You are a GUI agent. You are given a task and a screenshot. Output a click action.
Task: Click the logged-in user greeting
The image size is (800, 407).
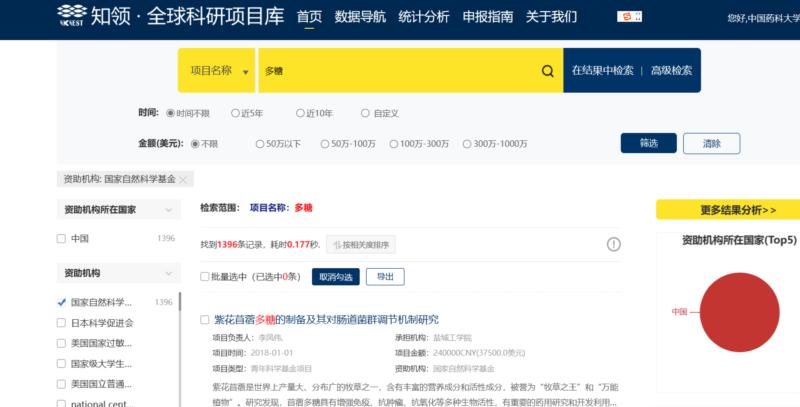[763, 18]
